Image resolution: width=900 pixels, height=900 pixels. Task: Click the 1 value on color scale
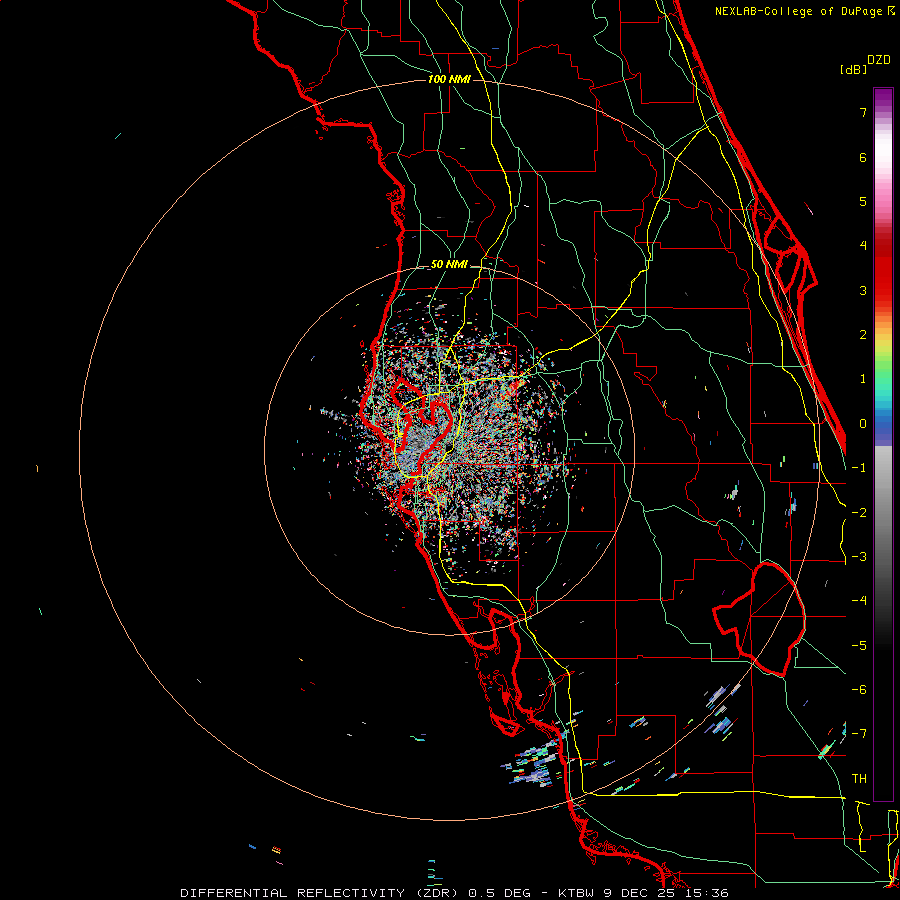(863, 379)
